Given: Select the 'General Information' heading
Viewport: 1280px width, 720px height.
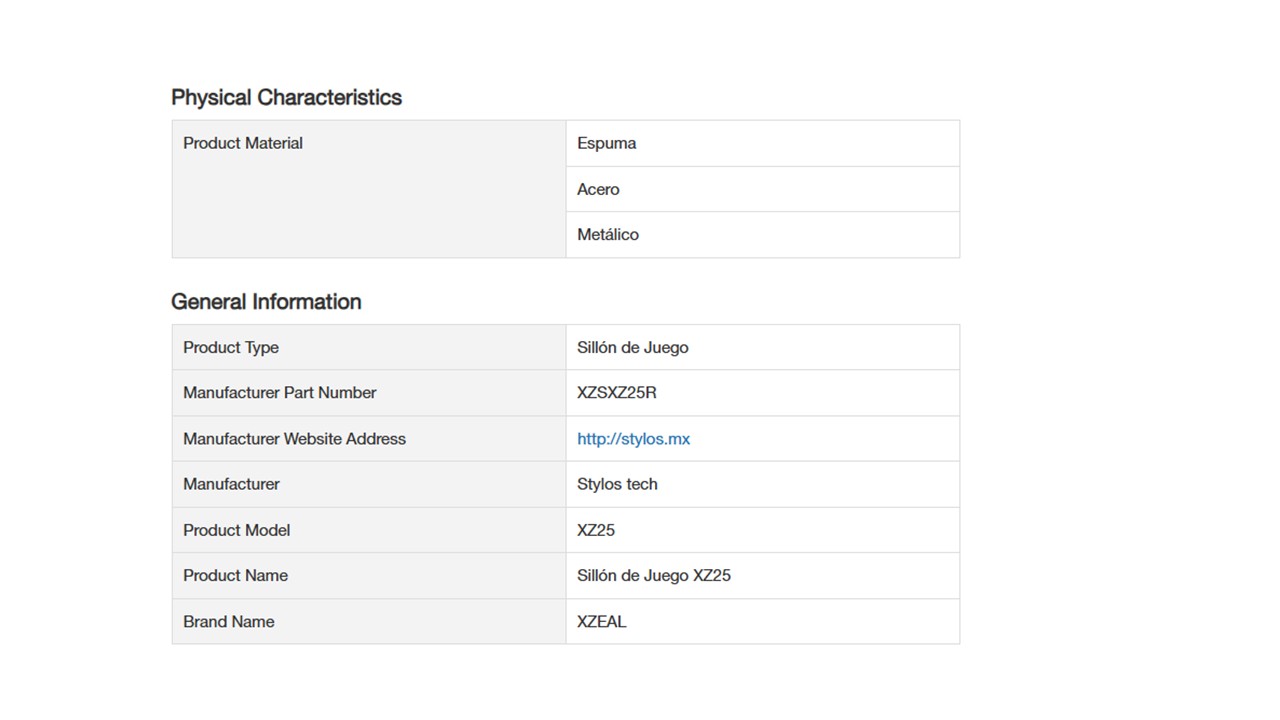Looking at the screenshot, I should pyautogui.click(x=266, y=301).
